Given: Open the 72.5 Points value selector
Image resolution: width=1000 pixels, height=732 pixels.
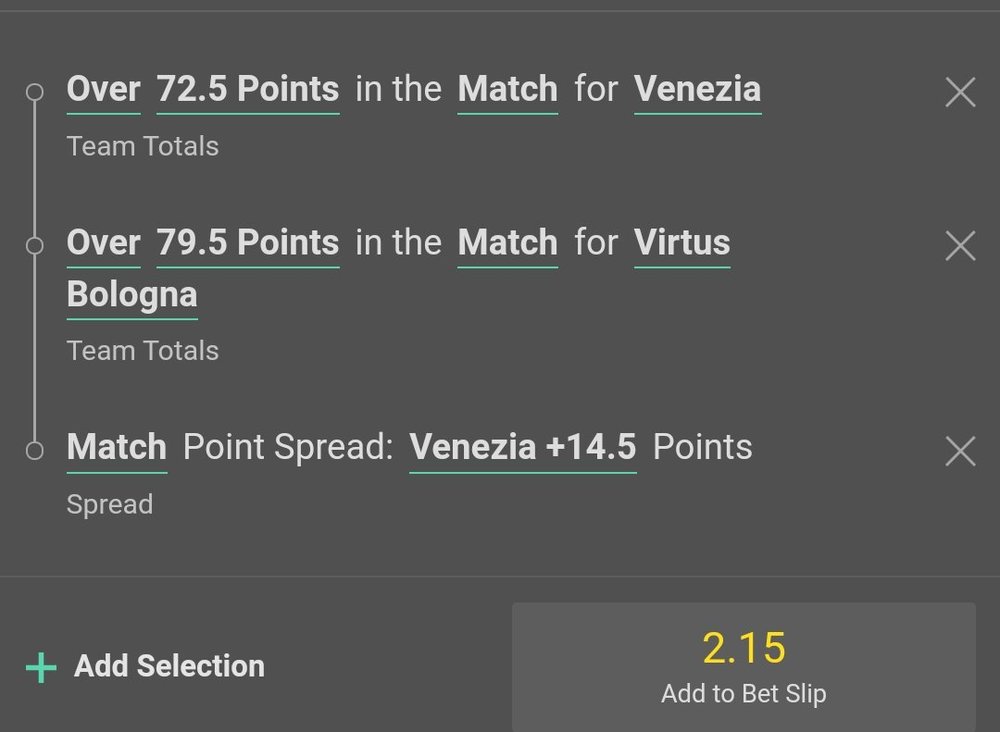Looking at the screenshot, I should 248,90.
